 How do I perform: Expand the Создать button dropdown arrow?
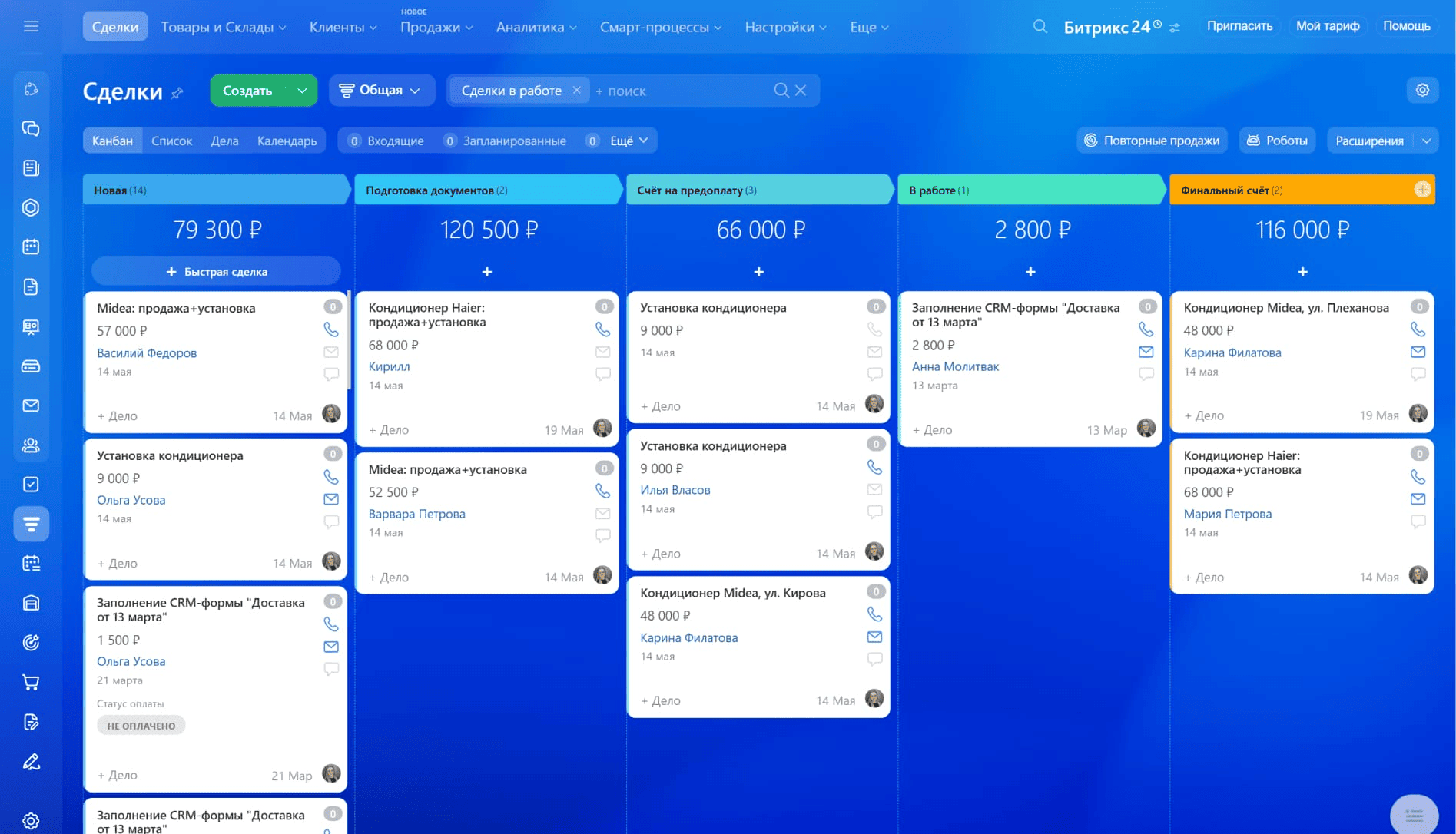[302, 91]
